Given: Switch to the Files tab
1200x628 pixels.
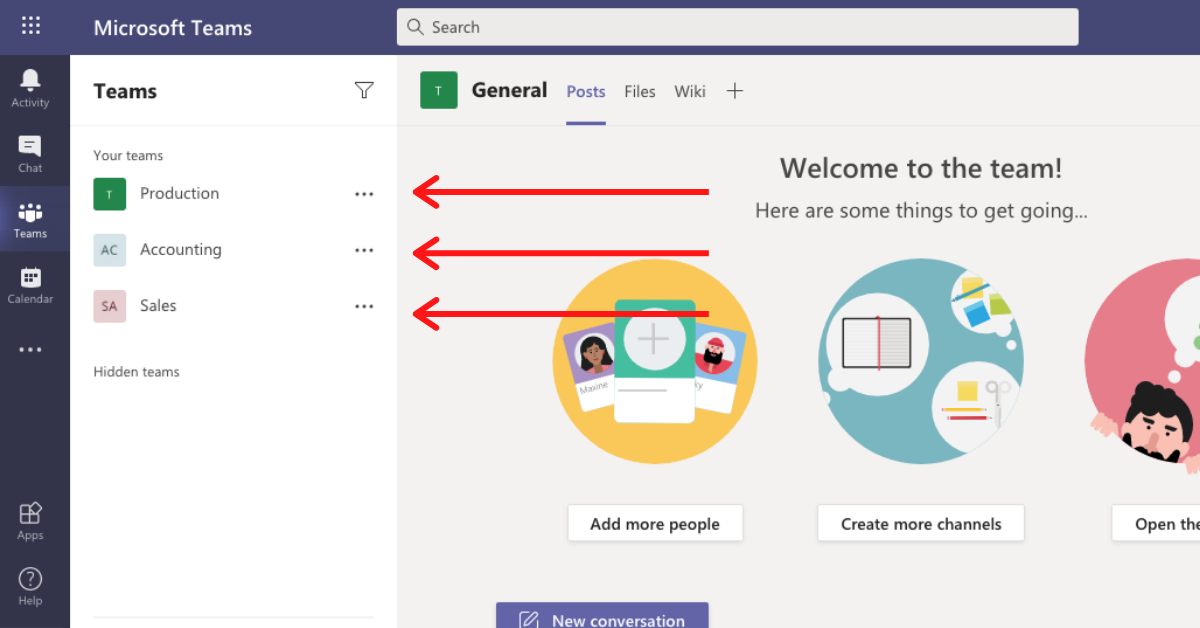Looking at the screenshot, I should pos(640,91).
